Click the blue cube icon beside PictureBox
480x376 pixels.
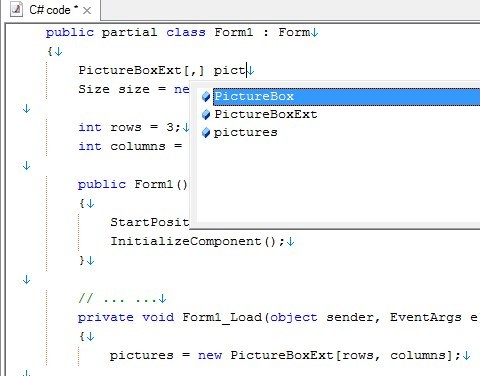coord(206,97)
